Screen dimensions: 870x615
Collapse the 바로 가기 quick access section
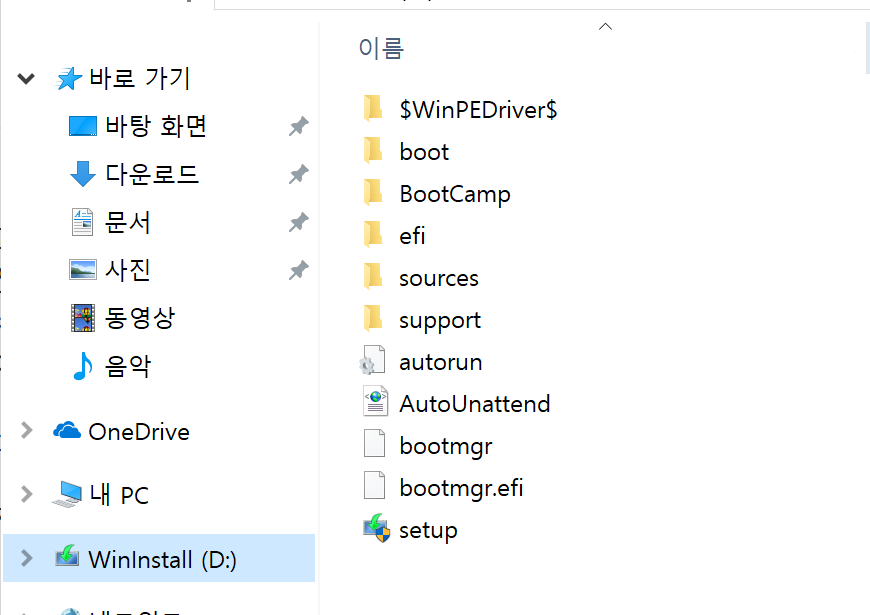click(26, 79)
